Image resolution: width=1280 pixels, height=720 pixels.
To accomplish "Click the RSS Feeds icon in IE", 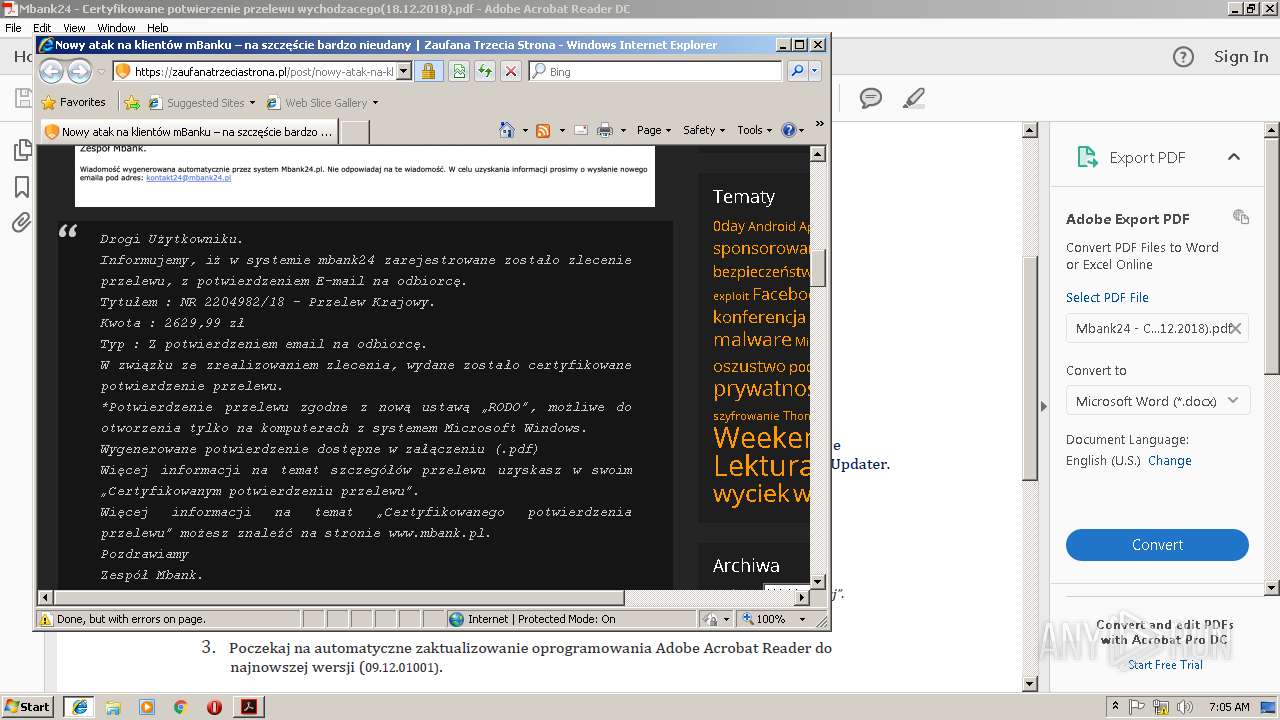I will (x=543, y=130).
